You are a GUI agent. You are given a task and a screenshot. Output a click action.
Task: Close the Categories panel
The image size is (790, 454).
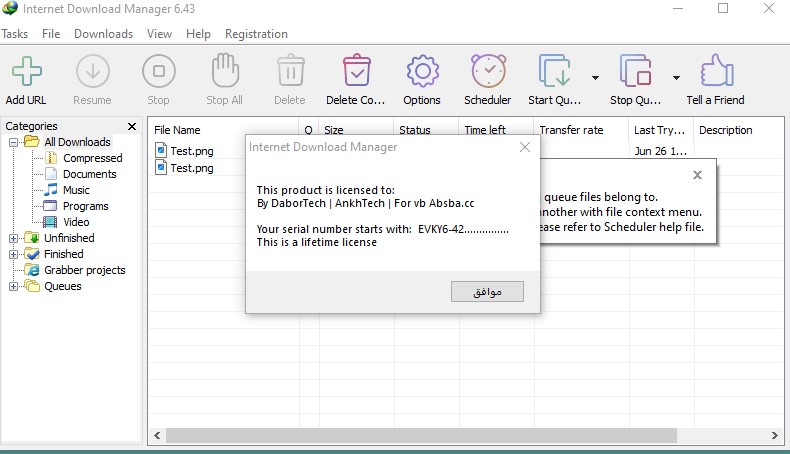tap(132, 126)
